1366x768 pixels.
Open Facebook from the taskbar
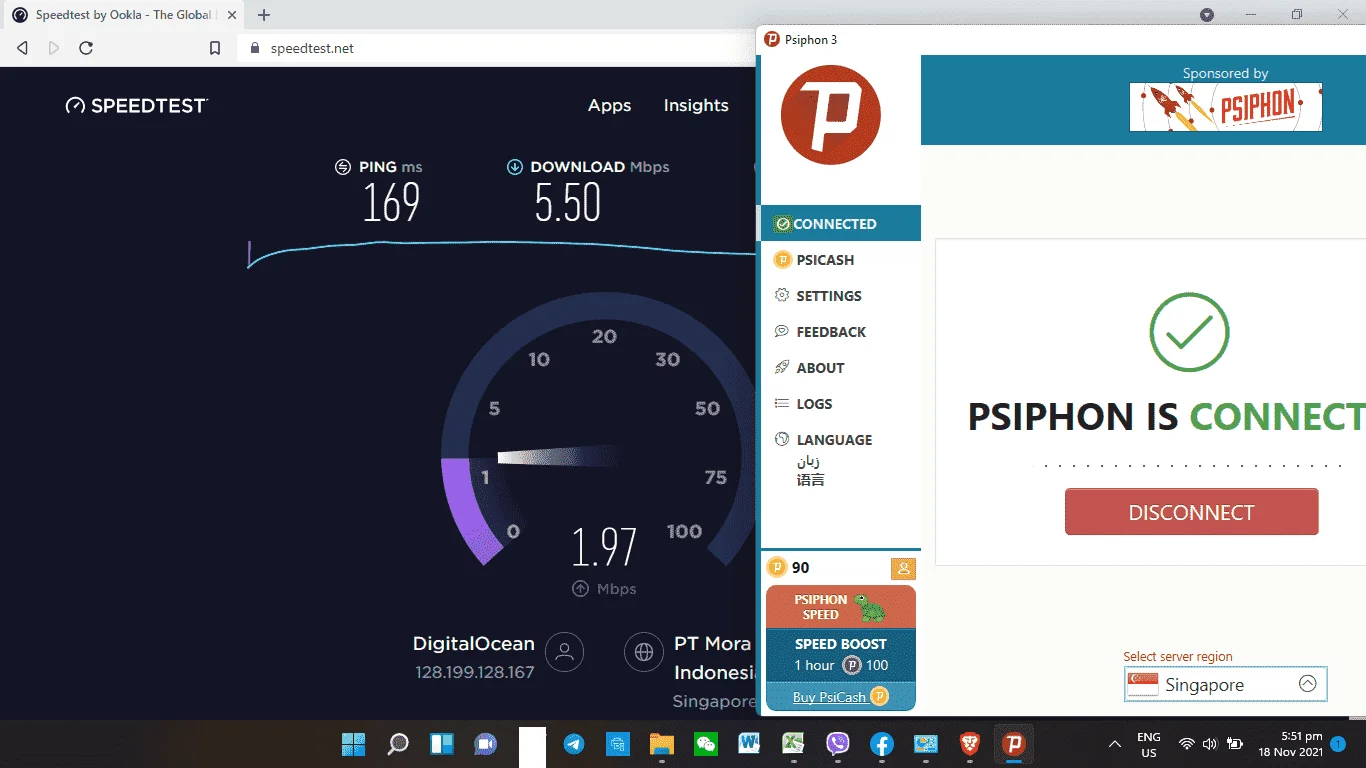[x=882, y=744]
